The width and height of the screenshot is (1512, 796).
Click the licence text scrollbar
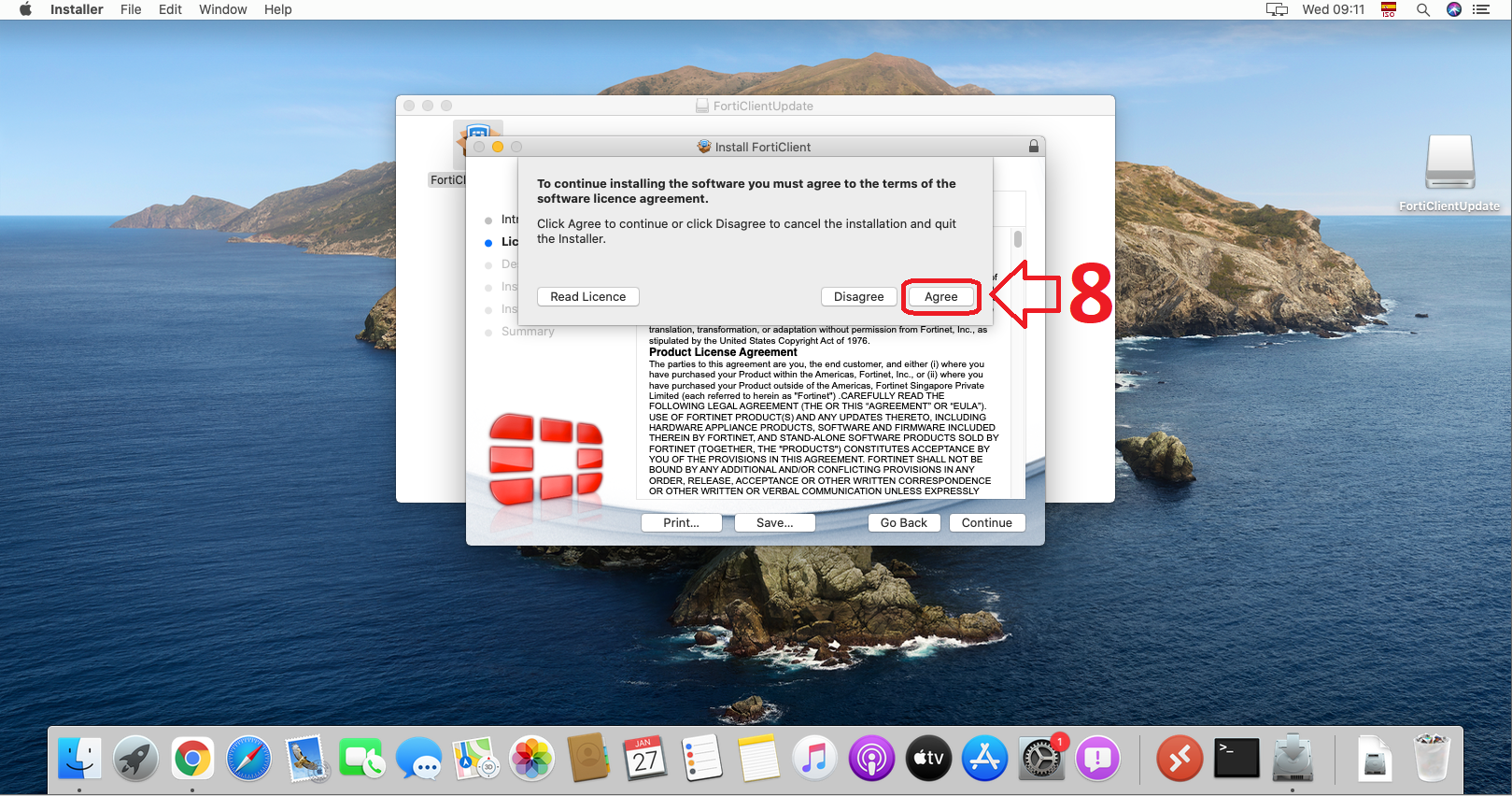tap(1018, 240)
